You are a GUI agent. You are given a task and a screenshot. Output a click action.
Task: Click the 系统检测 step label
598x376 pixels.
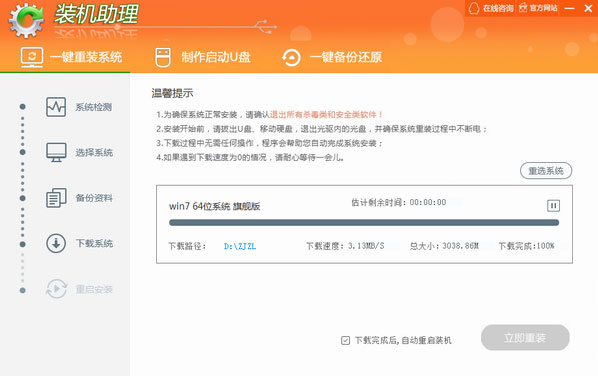[x=93, y=107]
